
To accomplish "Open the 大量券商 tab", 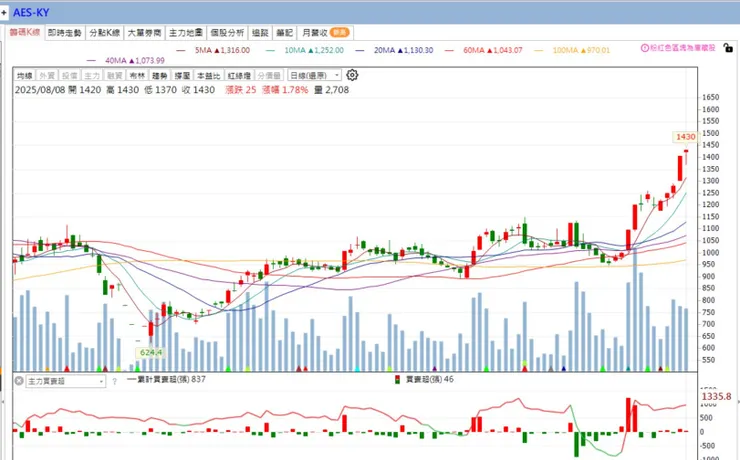I will (144, 33).
